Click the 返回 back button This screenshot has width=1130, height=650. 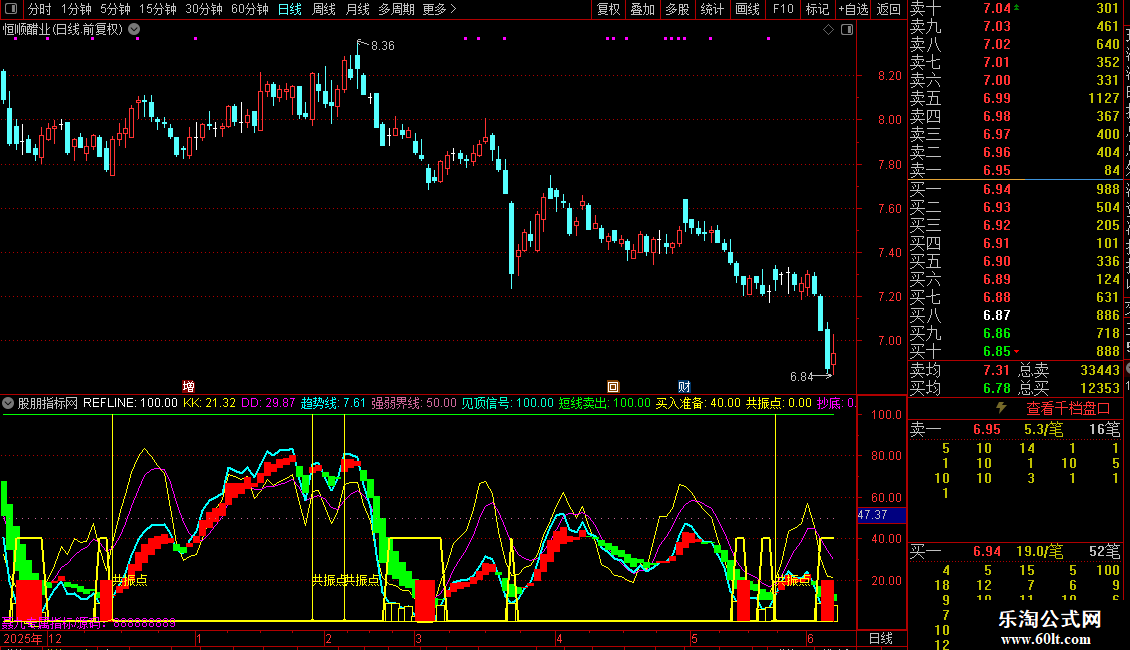pos(889,9)
